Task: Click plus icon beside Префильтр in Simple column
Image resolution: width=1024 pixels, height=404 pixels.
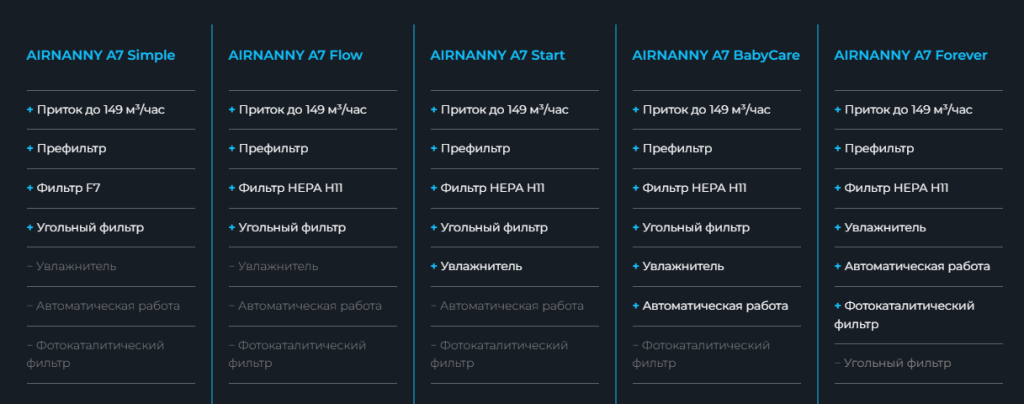Action: (x=30, y=149)
